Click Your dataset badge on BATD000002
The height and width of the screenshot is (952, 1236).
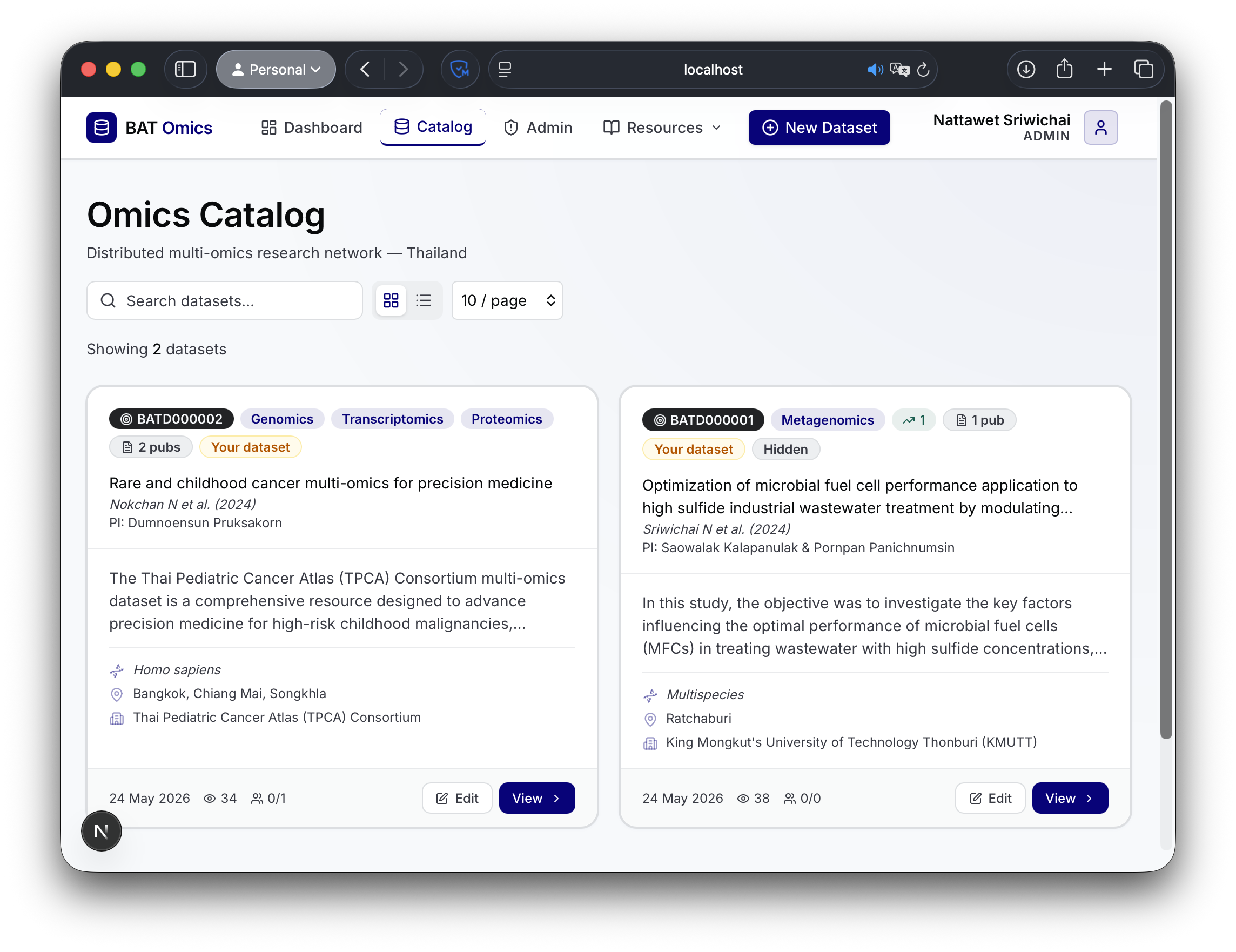tap(250, 447)
